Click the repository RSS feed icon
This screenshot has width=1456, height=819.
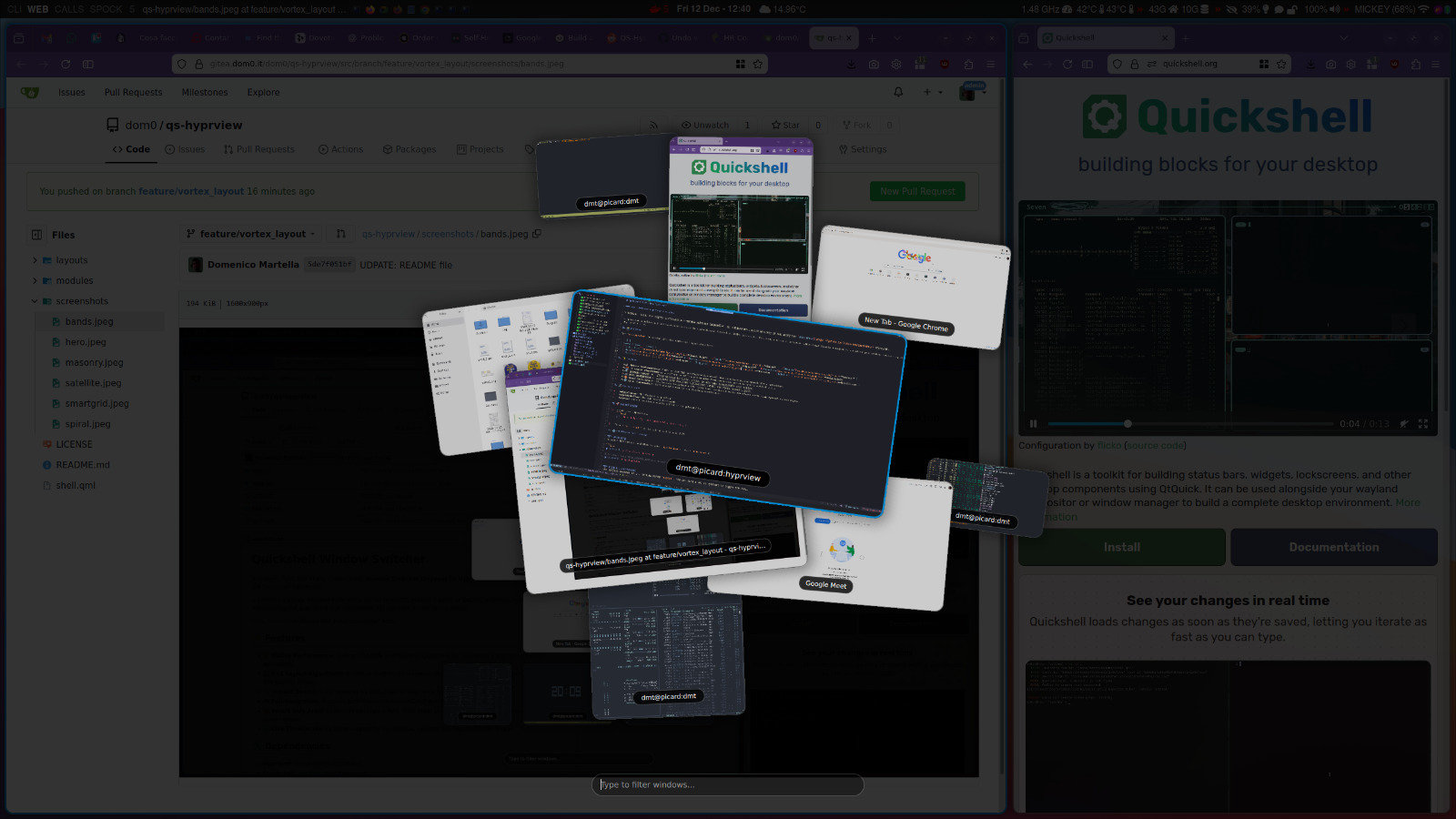[x=652, y=125]
